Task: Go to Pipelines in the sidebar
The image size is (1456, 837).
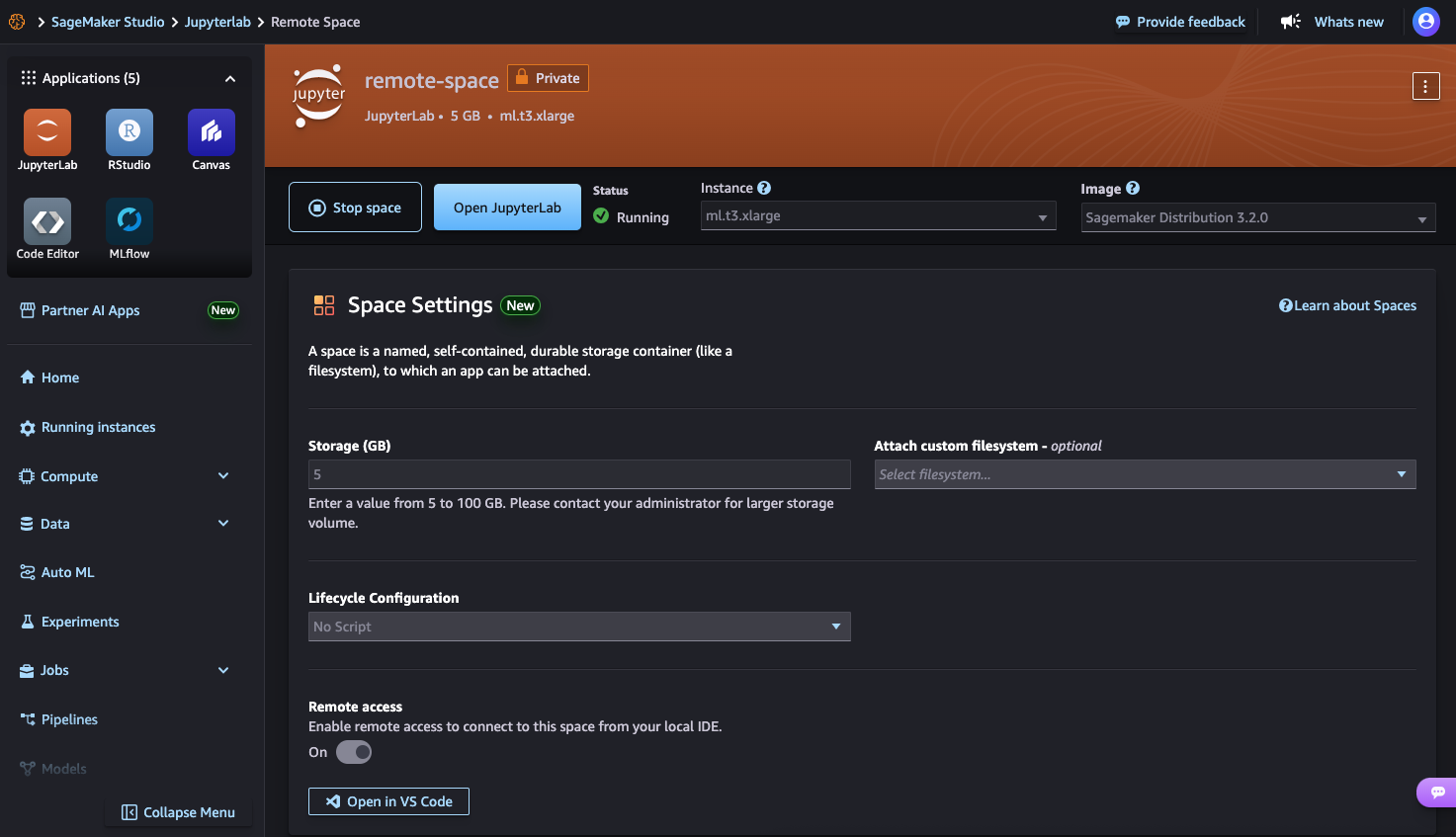Action: [68, 719]
